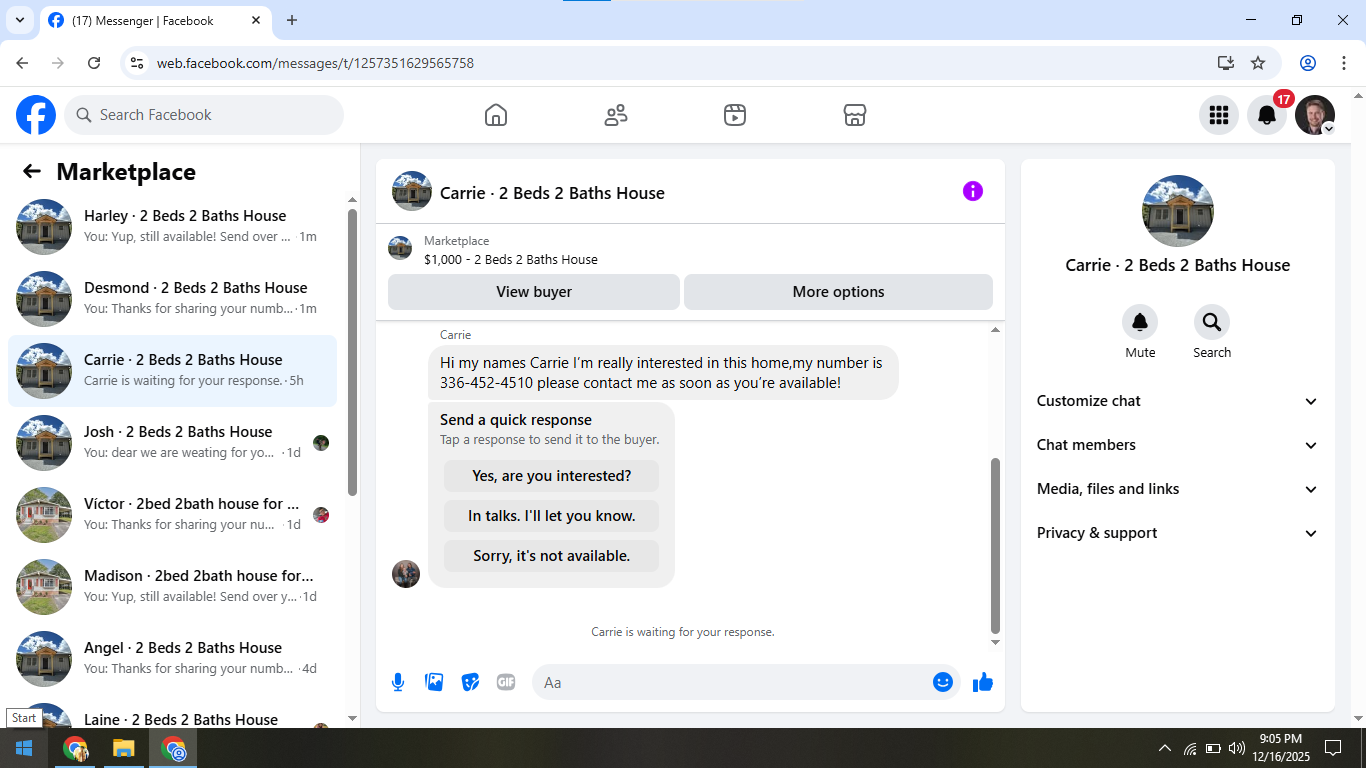Select Carrie conversation in list
1366x768 pixels.
[x=172, y=371]
